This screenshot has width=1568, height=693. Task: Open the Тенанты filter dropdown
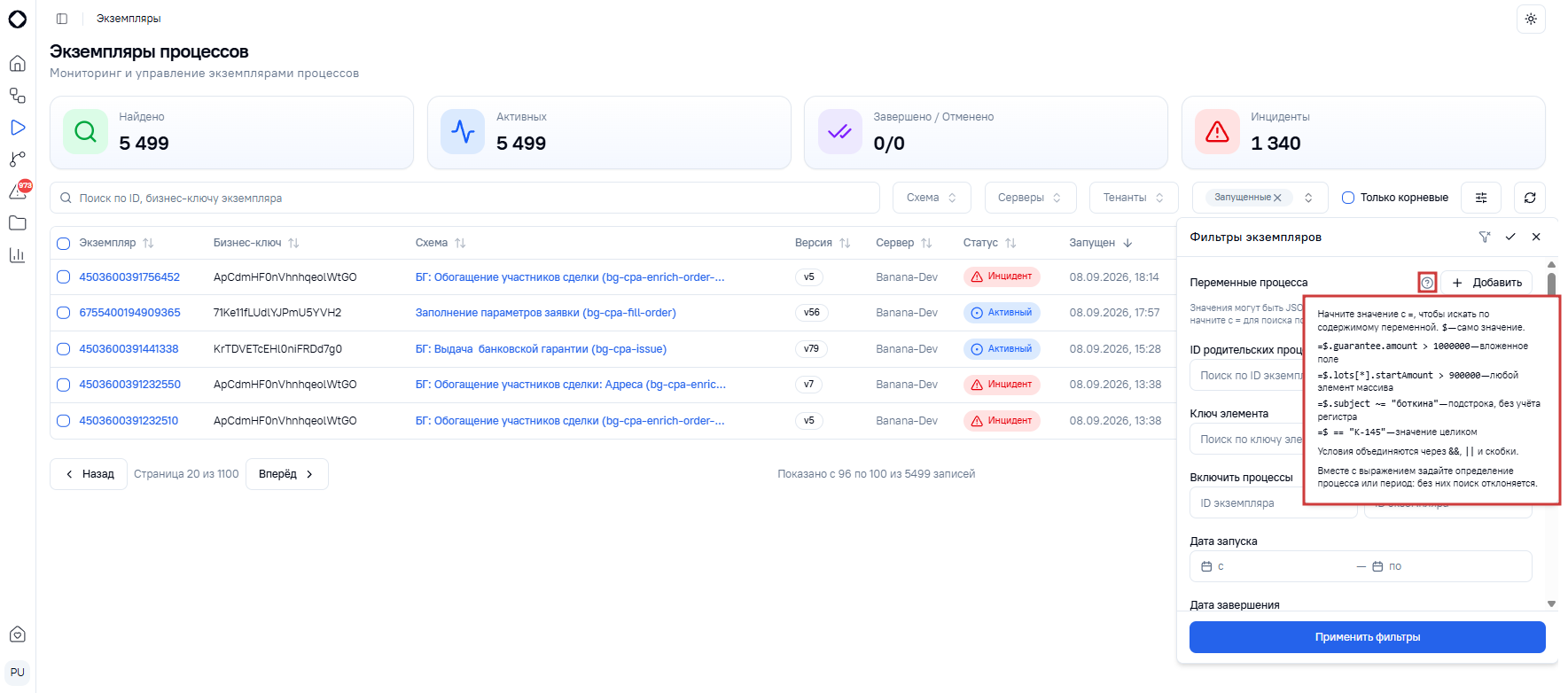(x=1134, y=198)
